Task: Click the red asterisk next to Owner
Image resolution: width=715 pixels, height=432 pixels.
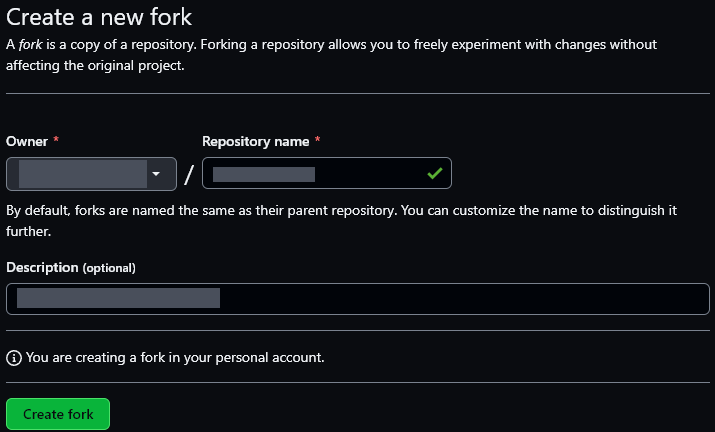Action: (56, 142)
